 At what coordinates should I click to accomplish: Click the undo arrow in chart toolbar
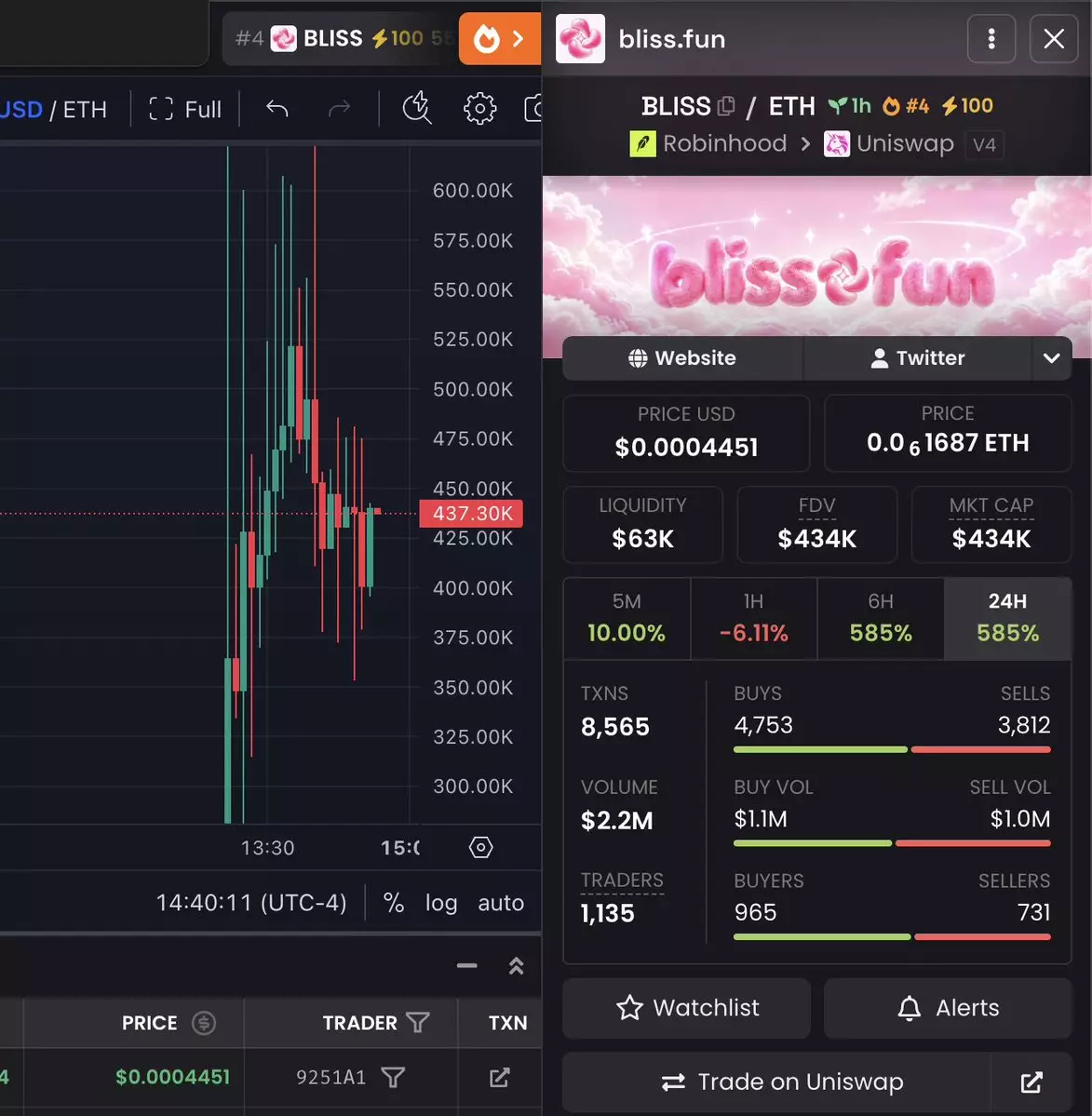click(276, 109)
